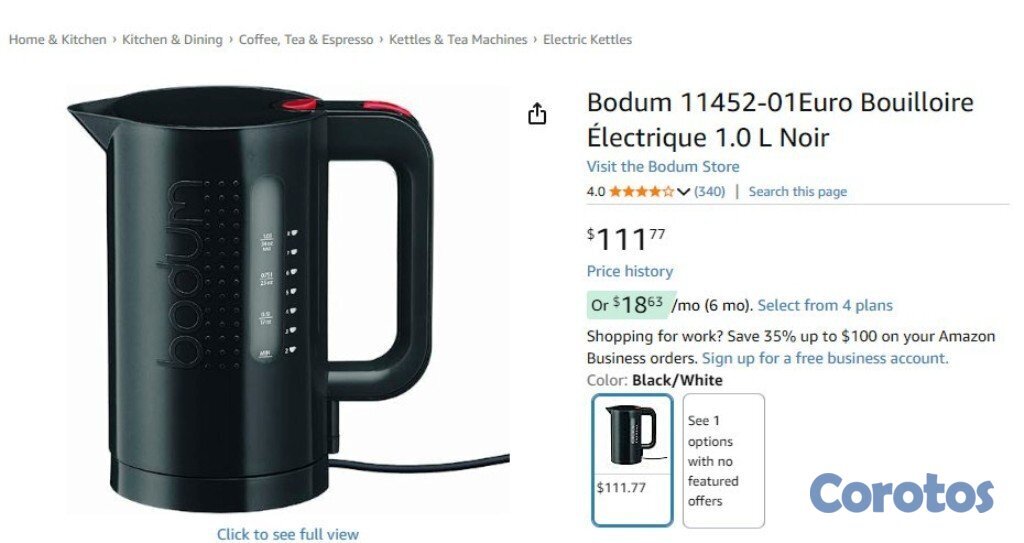Visit the Bodum Store
This screenshot has width=1024, height=543.
point(663,167)
